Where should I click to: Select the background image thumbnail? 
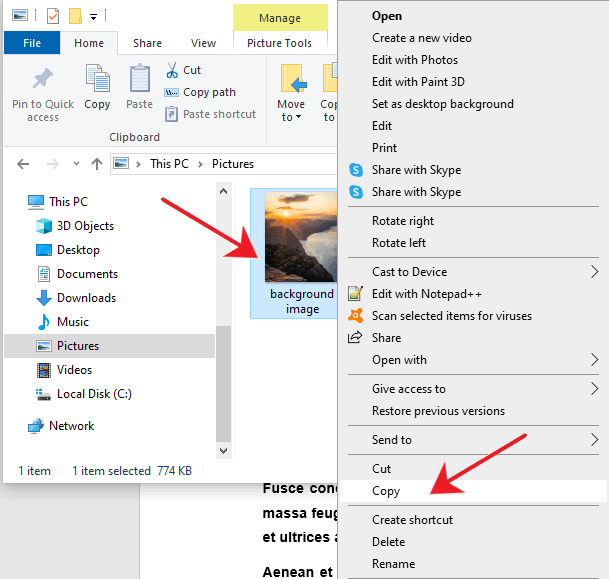point(301,237)
